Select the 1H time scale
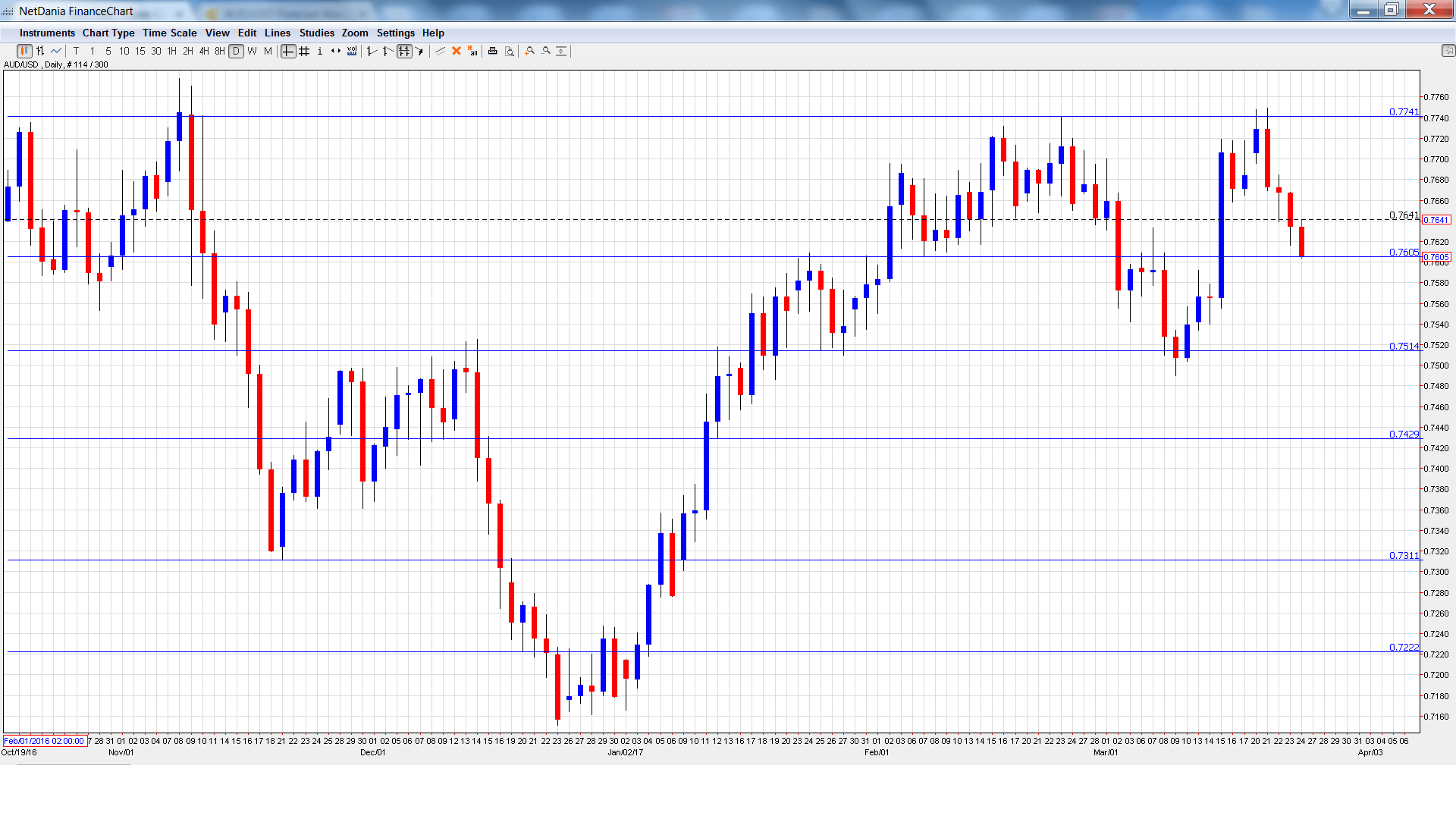 [172, 52]
